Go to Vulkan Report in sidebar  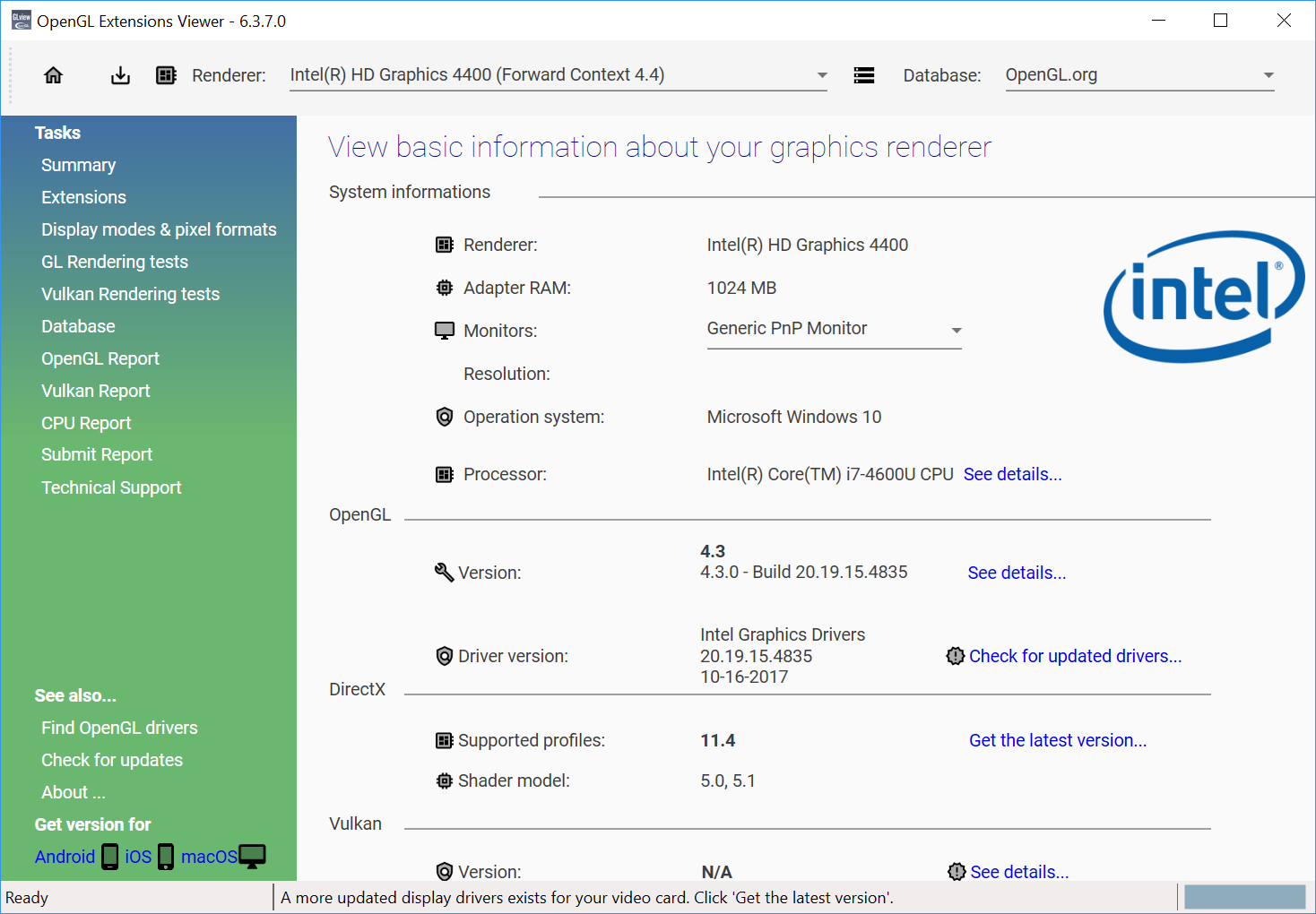(96, 391)
